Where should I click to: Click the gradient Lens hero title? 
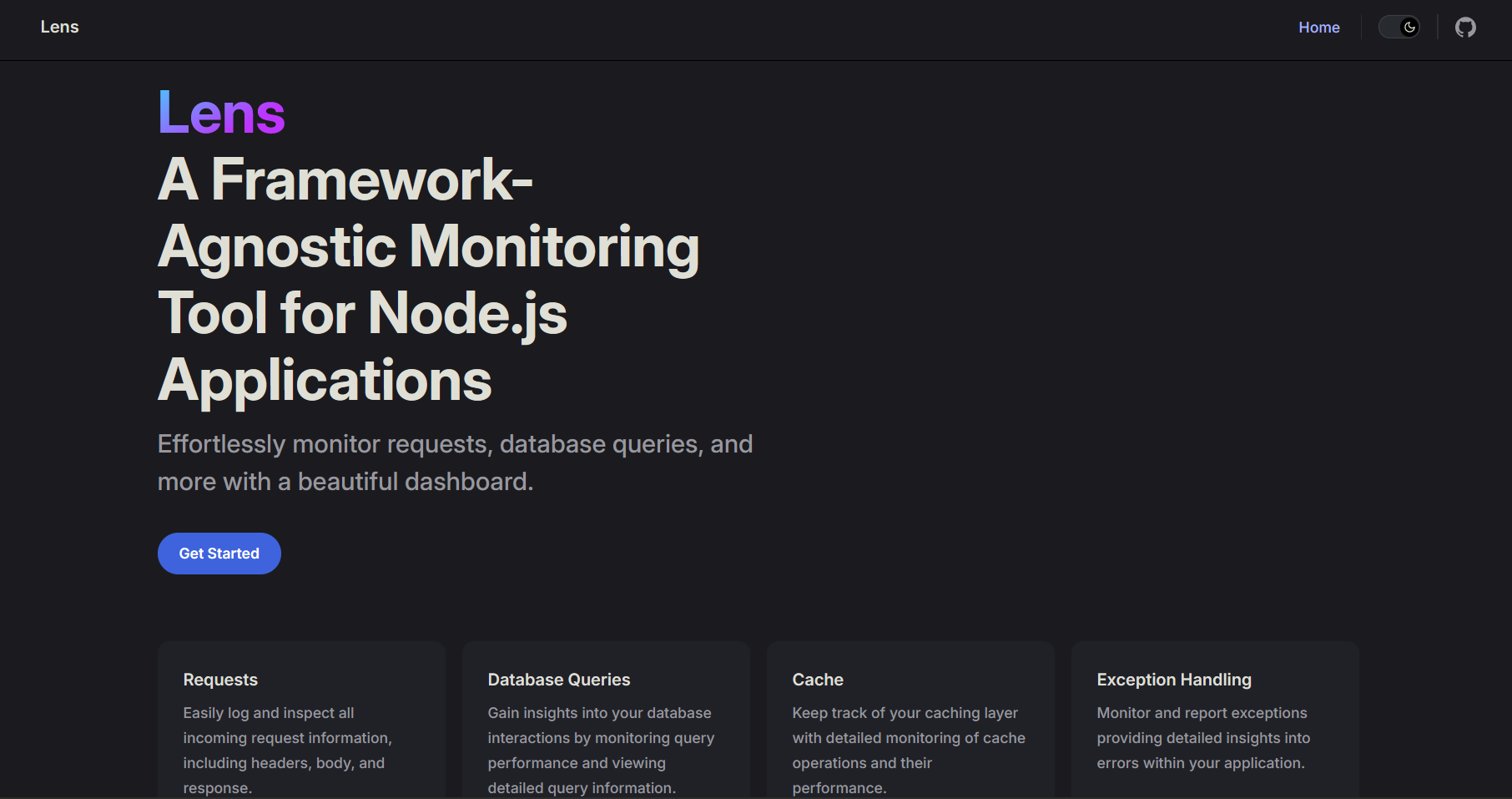[221, 113]
